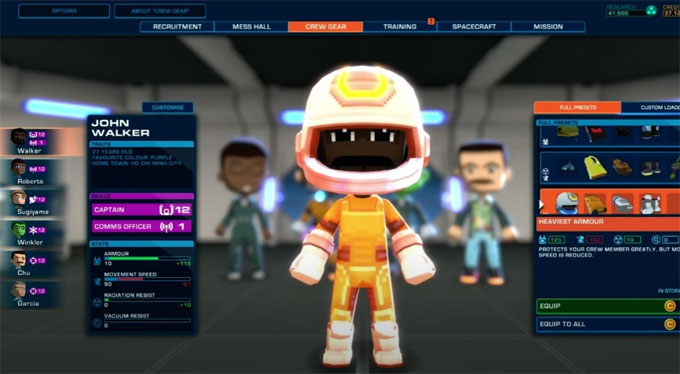
Task: Select crew member Chu's portrait
Action: 19,259
